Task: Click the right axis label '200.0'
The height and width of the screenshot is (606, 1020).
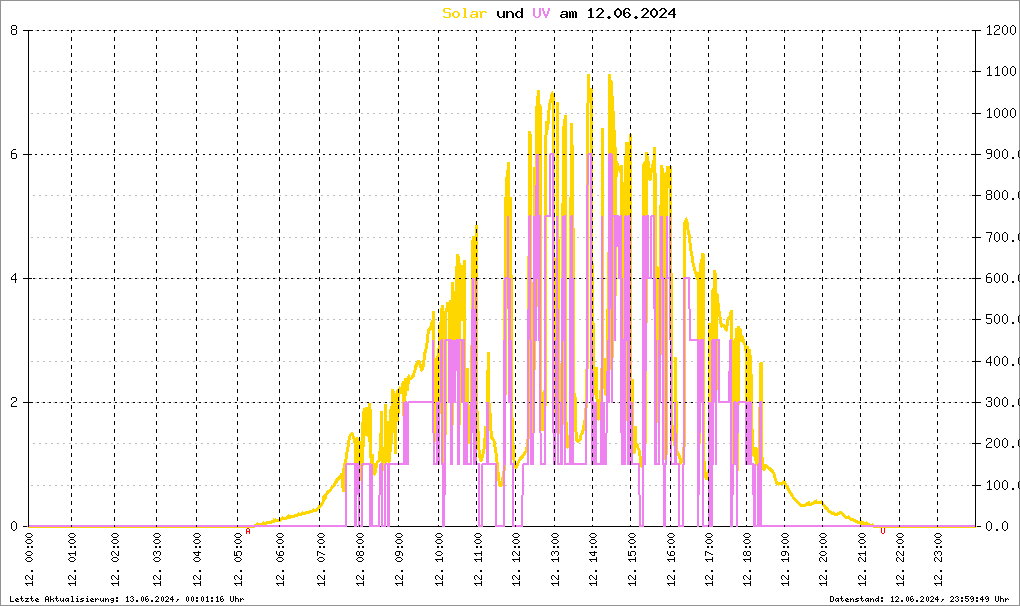Action: click(1000, 443)
